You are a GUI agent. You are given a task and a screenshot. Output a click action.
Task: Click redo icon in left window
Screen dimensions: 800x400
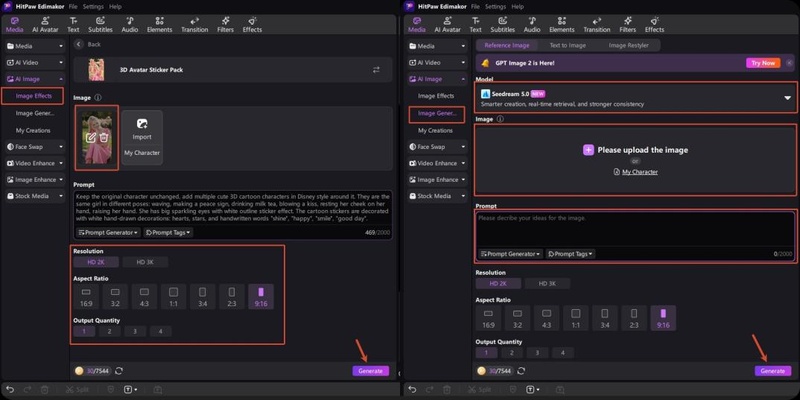28,390
